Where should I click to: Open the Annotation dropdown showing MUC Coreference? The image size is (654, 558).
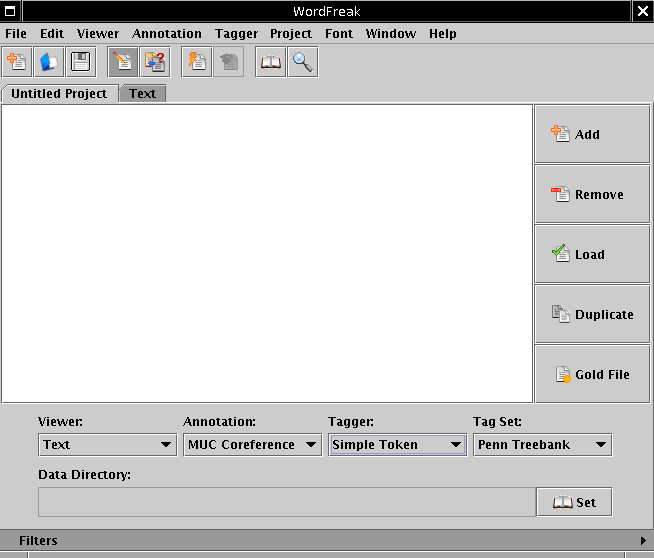coord(252,444)
